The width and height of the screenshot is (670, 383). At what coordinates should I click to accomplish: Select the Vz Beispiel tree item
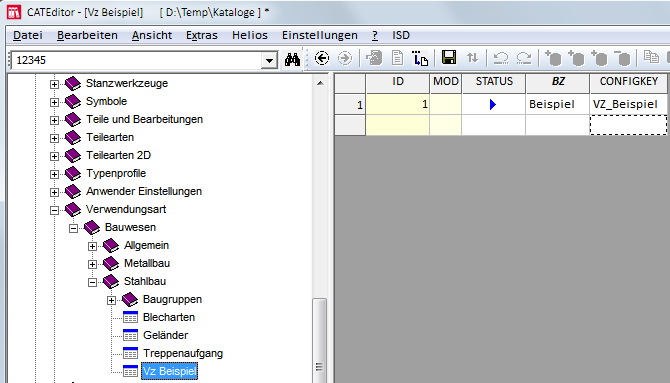tap(170, 371)
